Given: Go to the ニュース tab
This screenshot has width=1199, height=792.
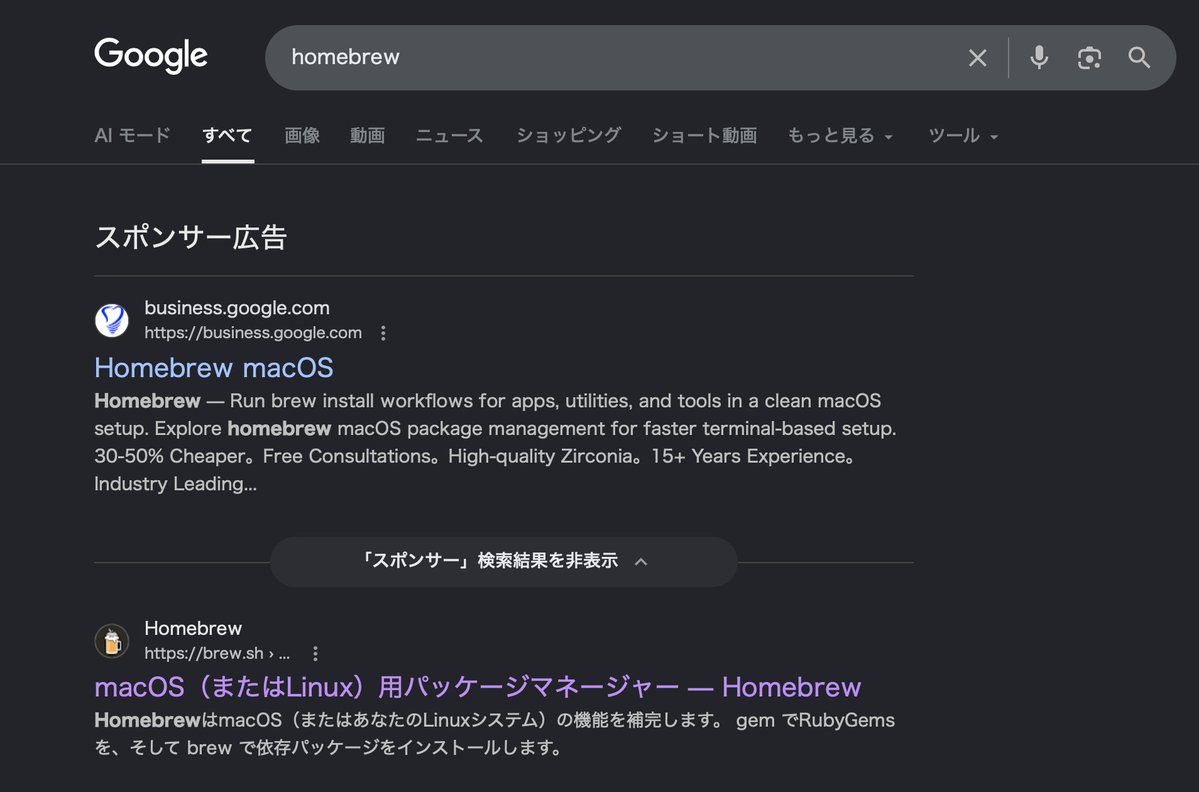Looking at the screenshot, I should click(450, 135).
